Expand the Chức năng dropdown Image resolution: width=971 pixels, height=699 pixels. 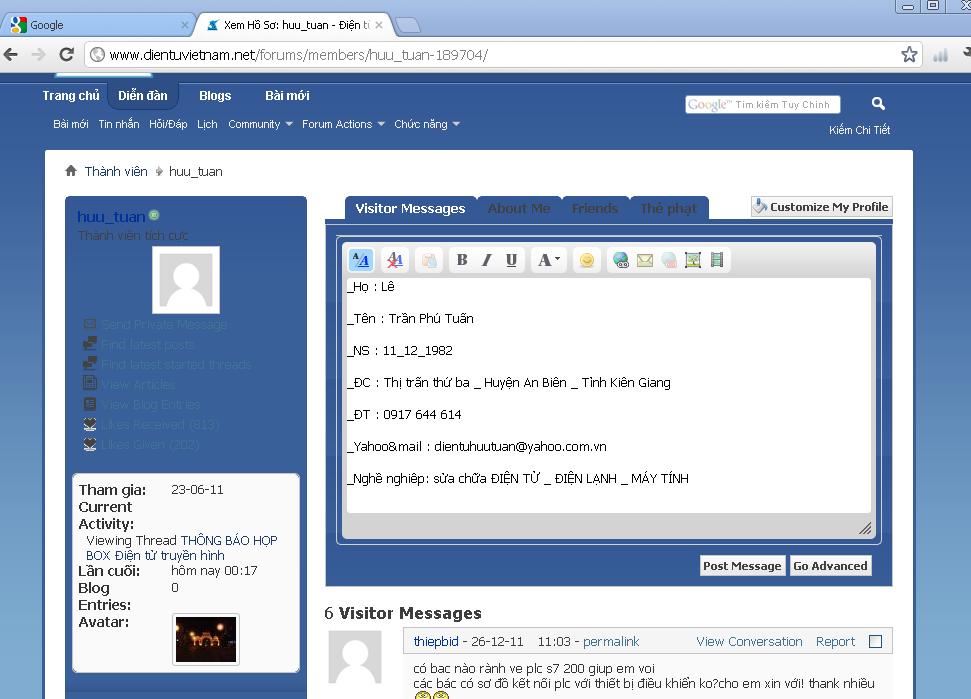point(456,124)
